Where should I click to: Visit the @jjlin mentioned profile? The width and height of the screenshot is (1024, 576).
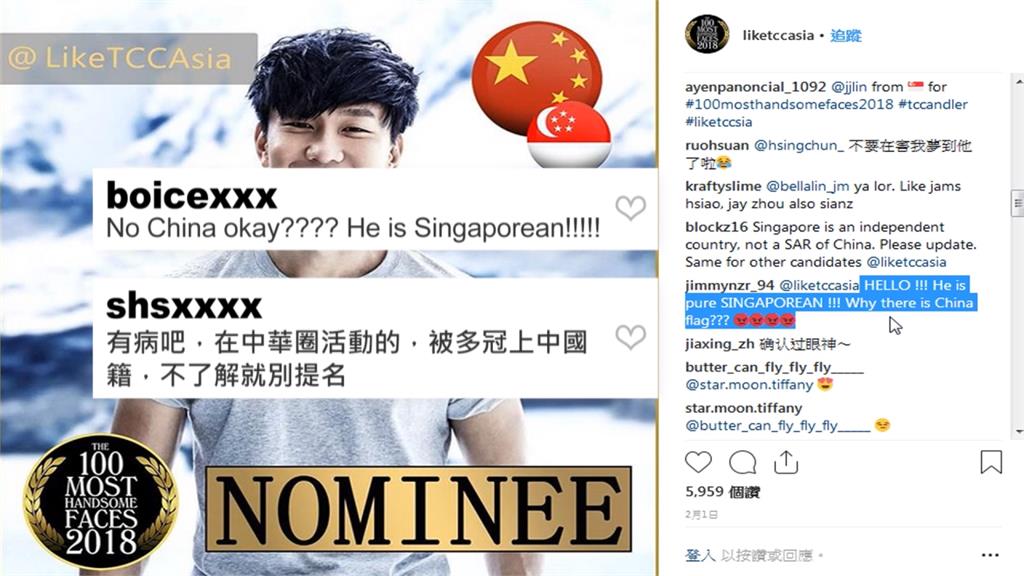pyautogui.click(x=849, y=87)
